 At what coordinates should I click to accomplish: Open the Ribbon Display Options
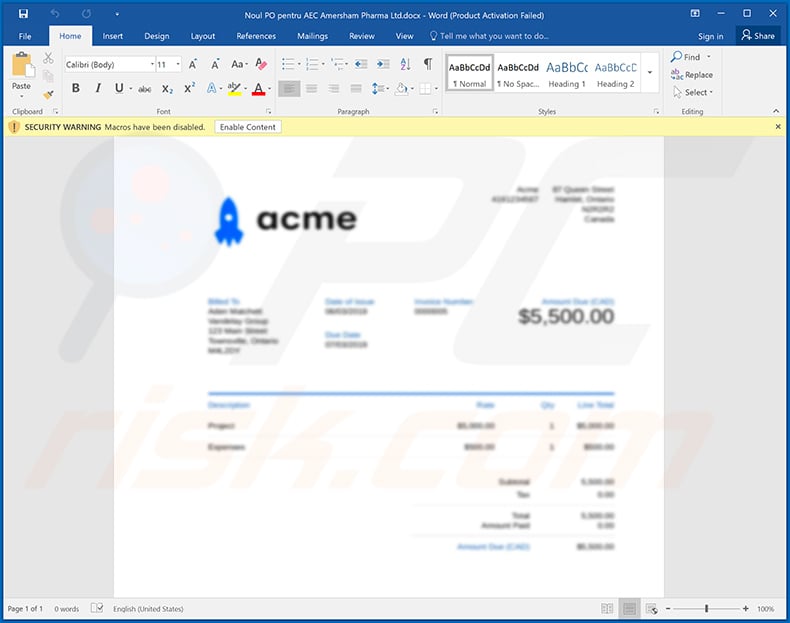(x=695, y=14)
